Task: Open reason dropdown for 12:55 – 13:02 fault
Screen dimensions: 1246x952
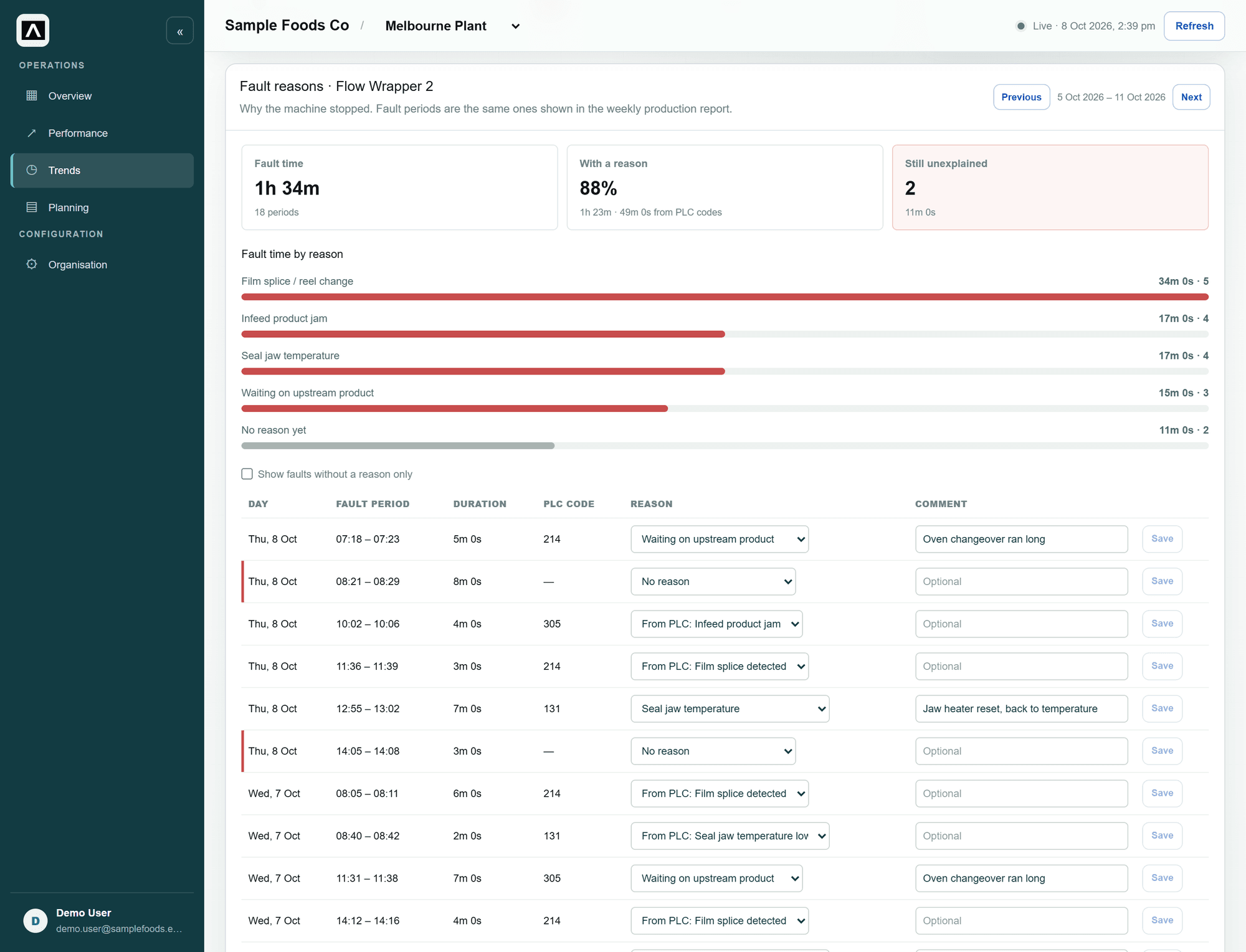Action: coord(730,708)
